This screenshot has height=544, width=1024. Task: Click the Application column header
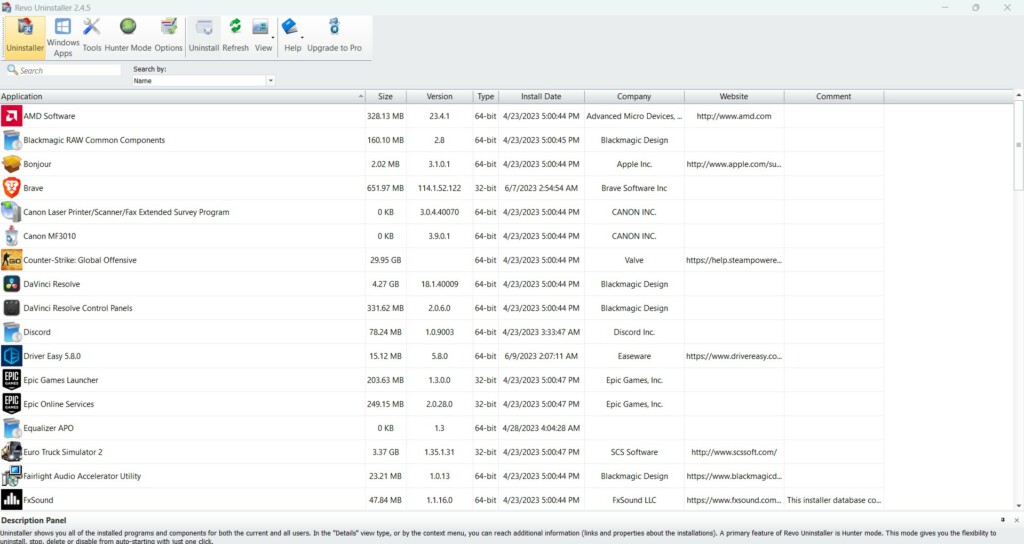(x=180, y=97)
